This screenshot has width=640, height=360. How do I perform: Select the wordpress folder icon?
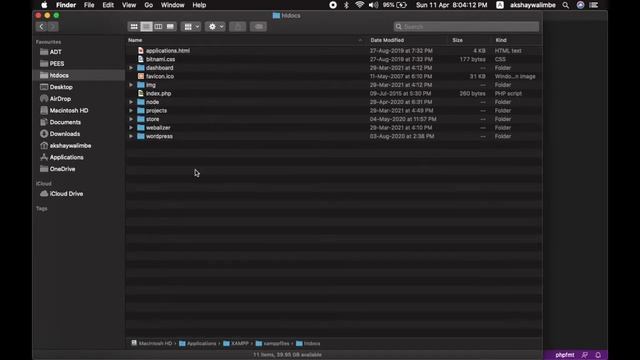pyautogui.click(x=141, y=136)
